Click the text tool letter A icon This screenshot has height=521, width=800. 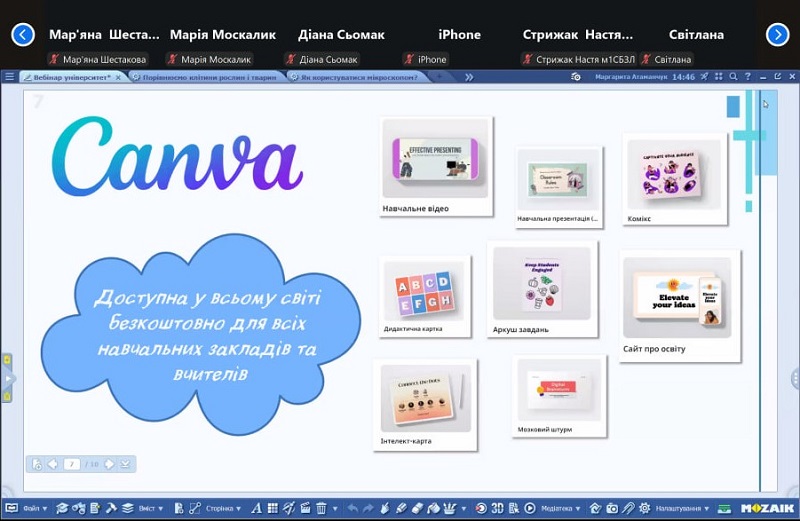point(257,508)
